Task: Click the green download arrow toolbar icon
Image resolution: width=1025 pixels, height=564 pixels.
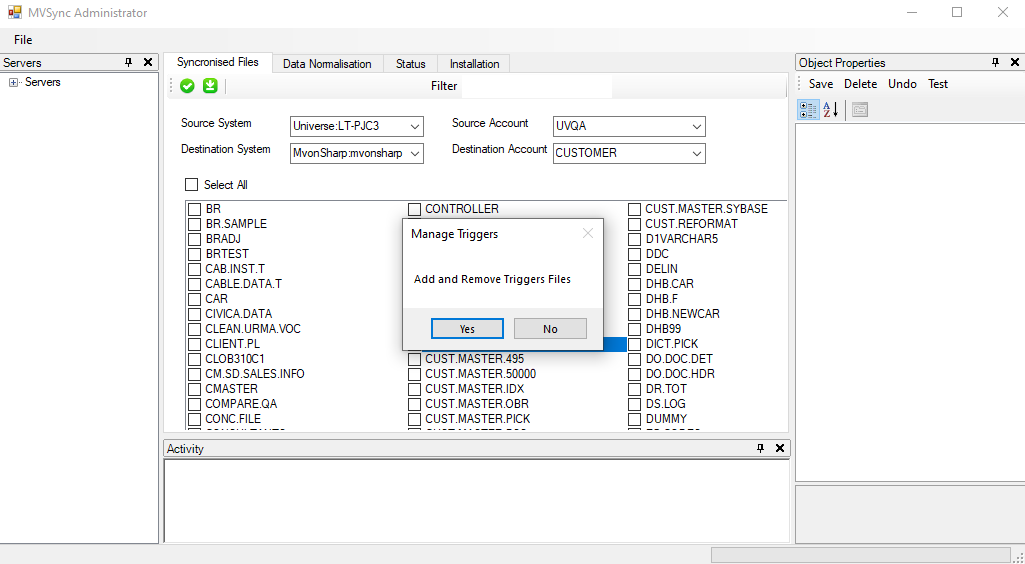Action: 210,86
